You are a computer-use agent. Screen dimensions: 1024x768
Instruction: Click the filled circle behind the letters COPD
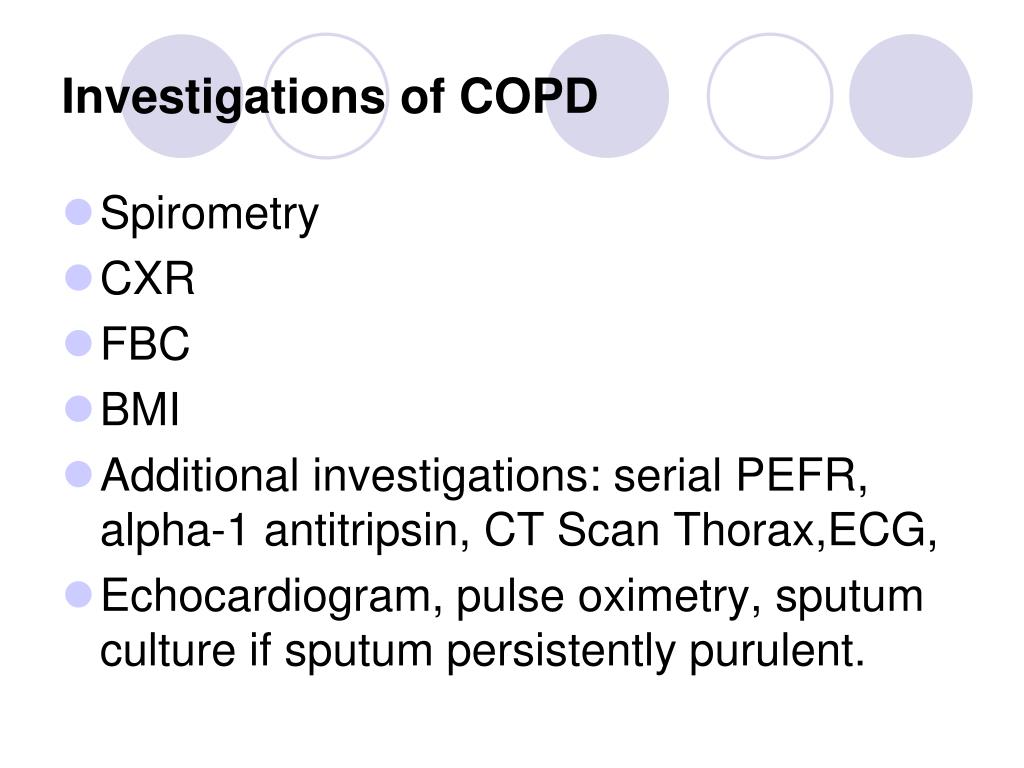click(x=607, y=96)
